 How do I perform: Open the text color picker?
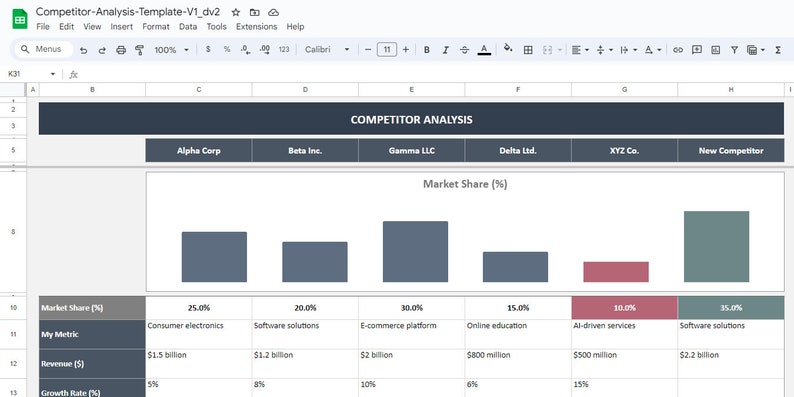click(484, 50)
